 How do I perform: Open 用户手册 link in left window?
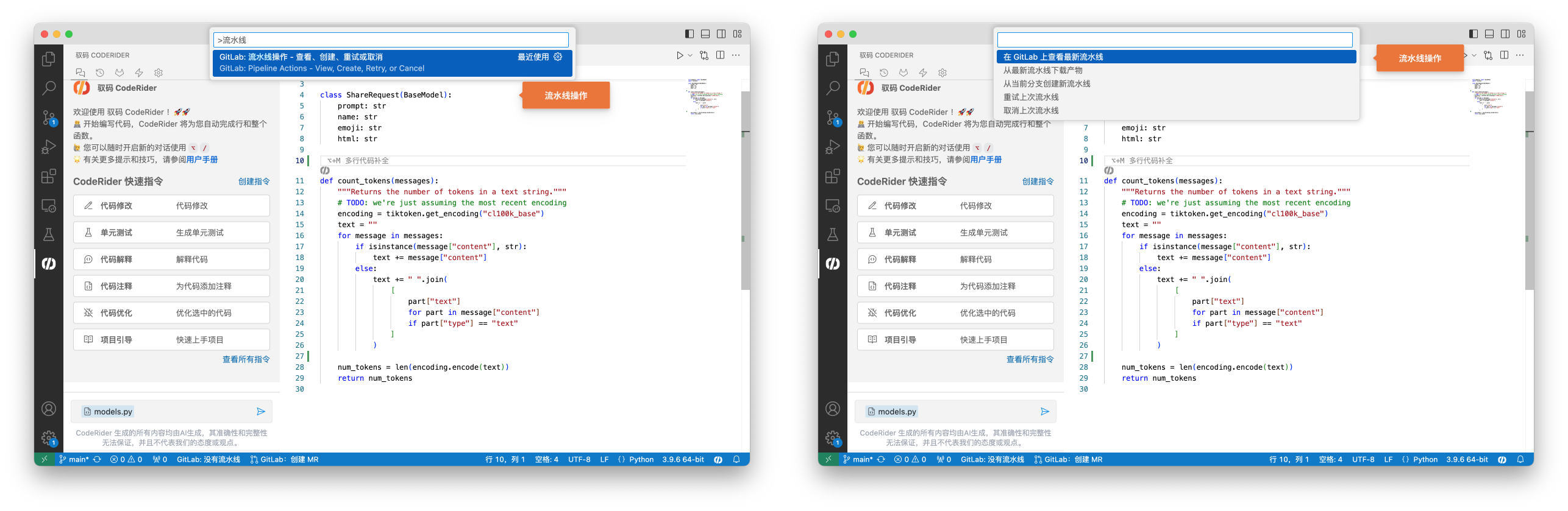(202, 160)
